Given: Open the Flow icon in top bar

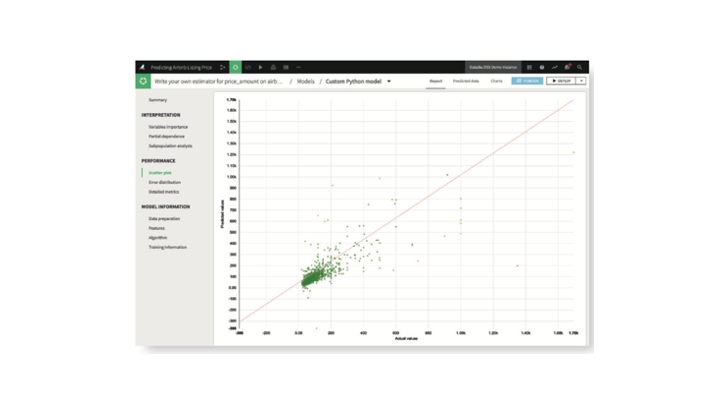Looking at the screenshot, I should click(222, 67).
